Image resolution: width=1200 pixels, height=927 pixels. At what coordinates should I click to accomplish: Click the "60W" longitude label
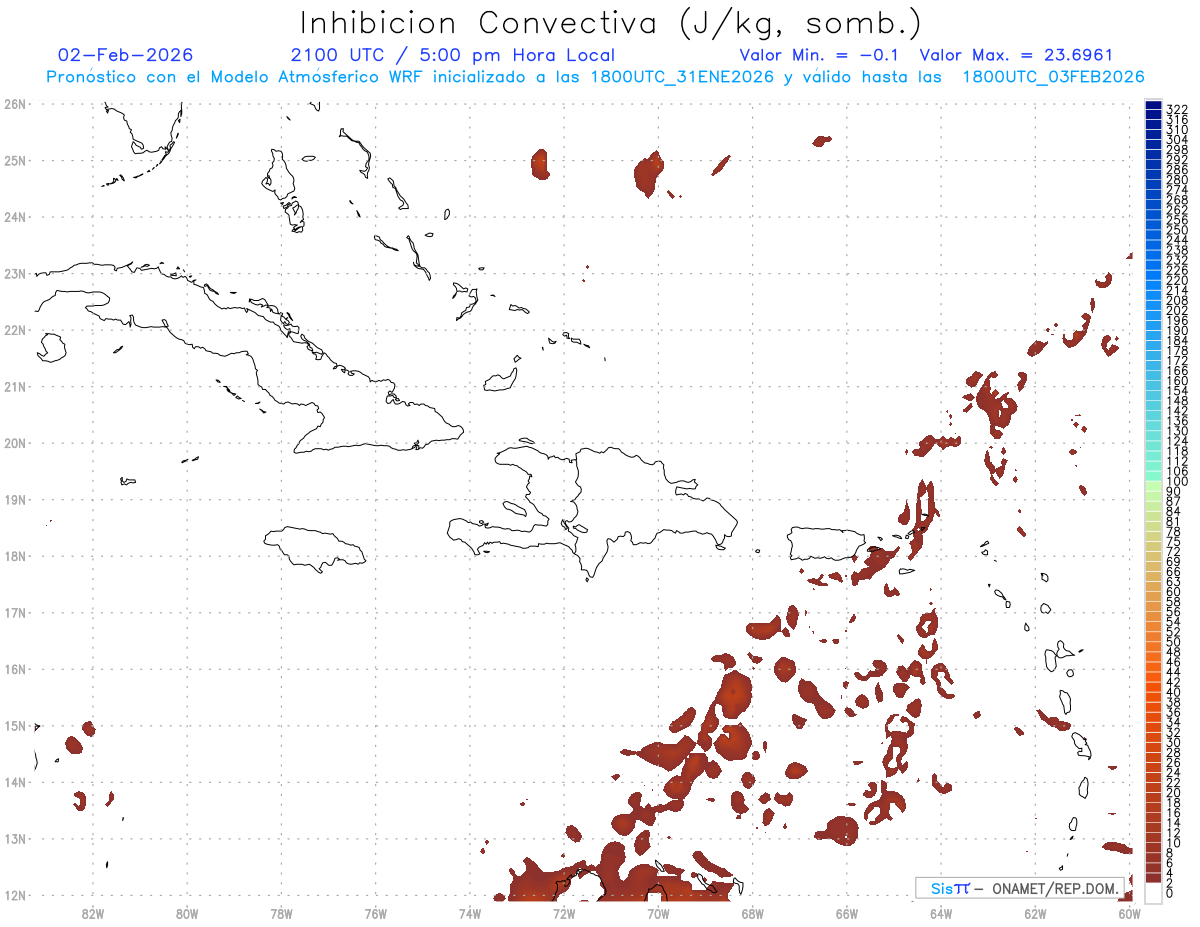click(x=1129, y=912)
